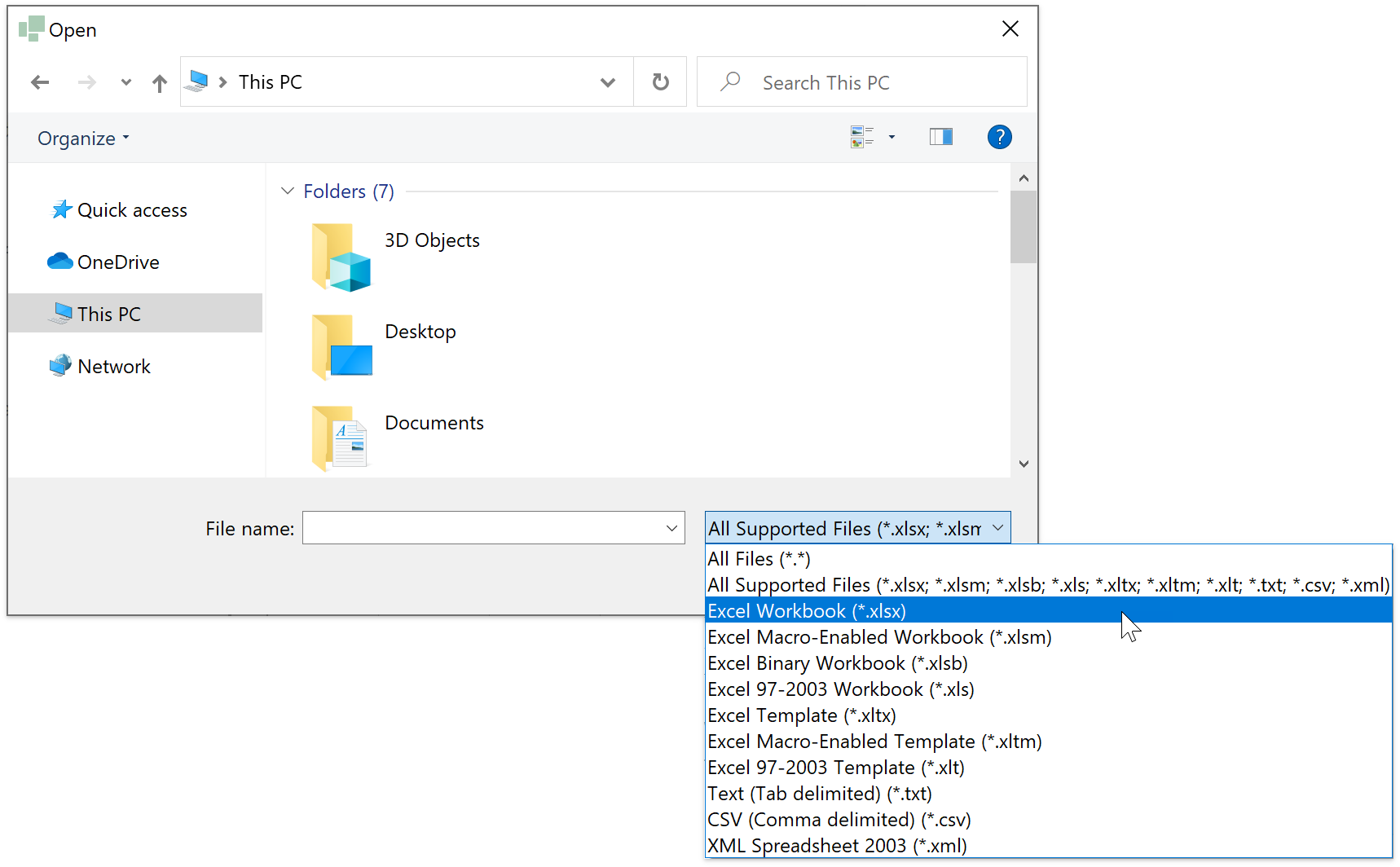Screen dimensions: 1400x867
Task: Expand the address bar previous locations
Action: pyautogui.click(x=607, y=82)
